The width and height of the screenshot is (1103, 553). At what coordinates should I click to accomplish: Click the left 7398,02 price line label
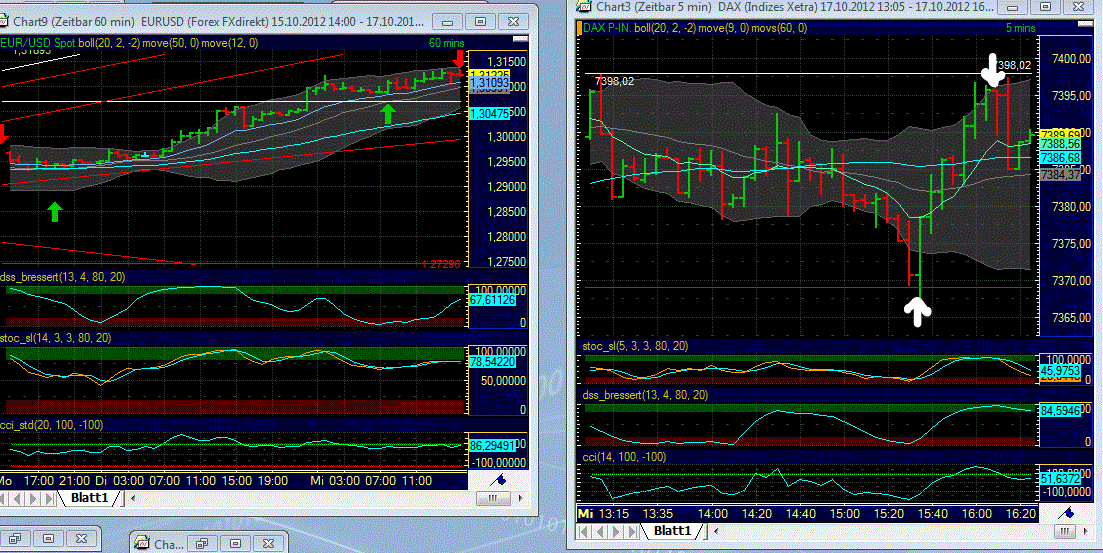(x=614, y=82)
